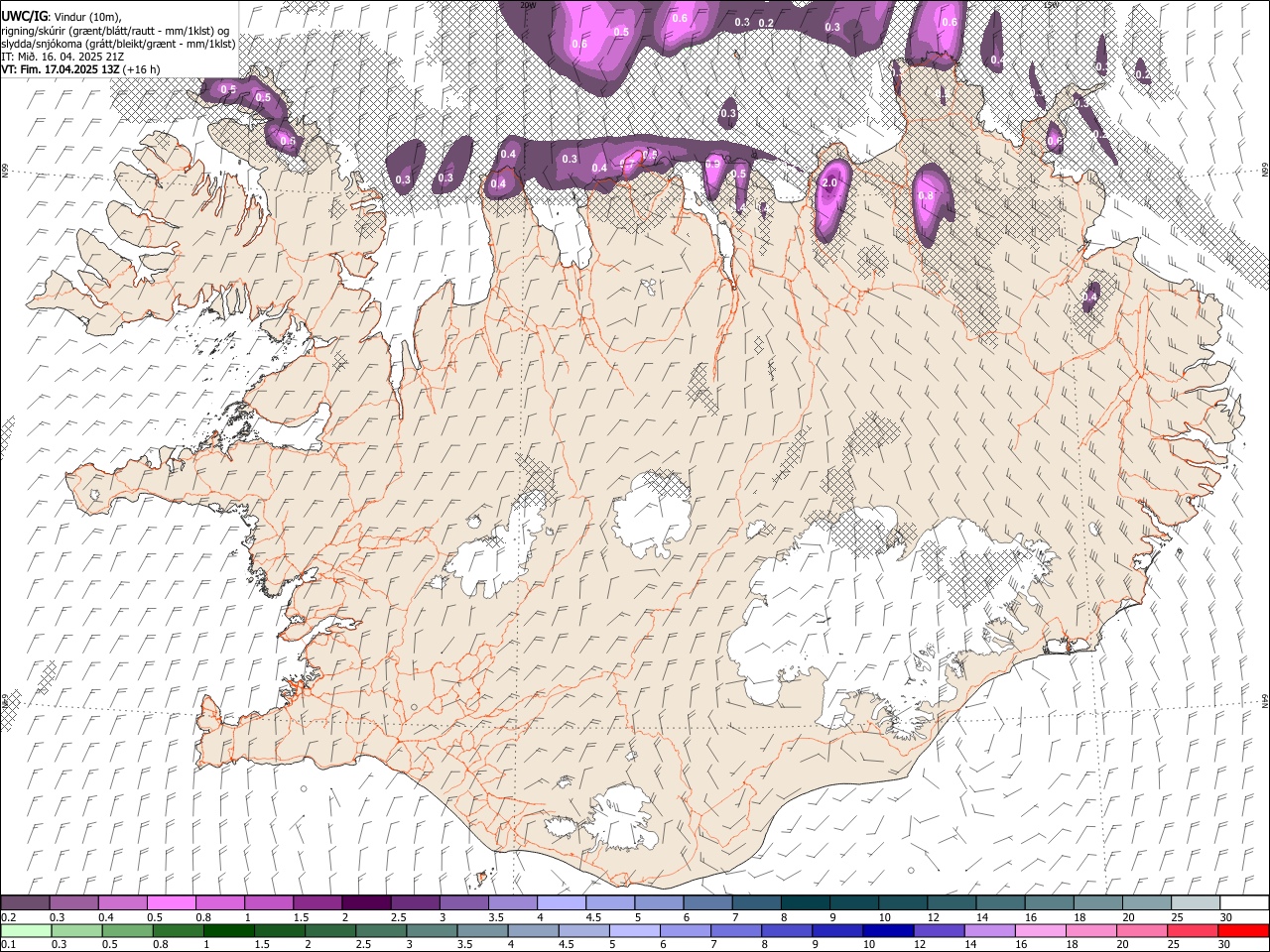
Task: Click the initial time 'IT: Mið. 16. 04. 2025 21Z'
Action: pyautogui.click(x=63, y=57)
